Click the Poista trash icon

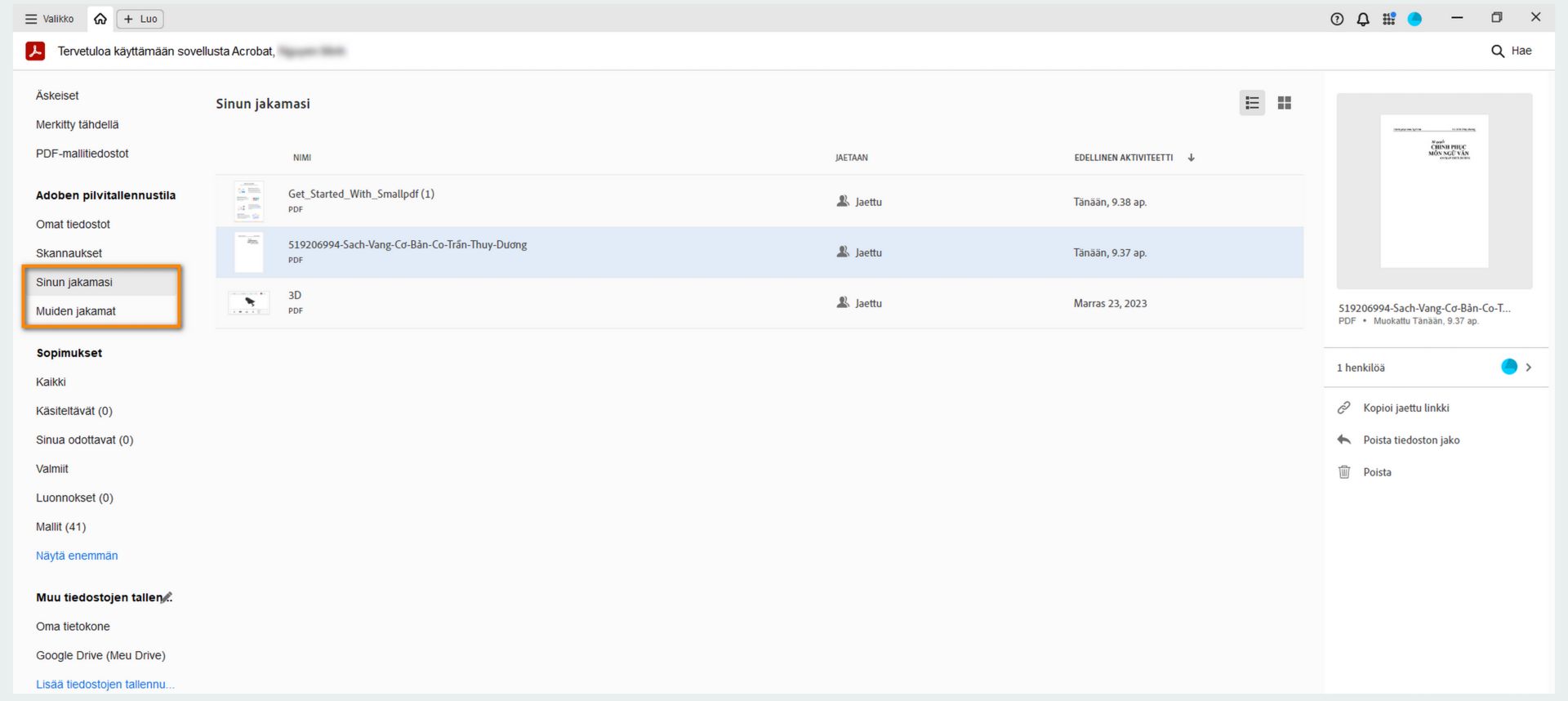pyautogui.click(x=1344, y=472)
